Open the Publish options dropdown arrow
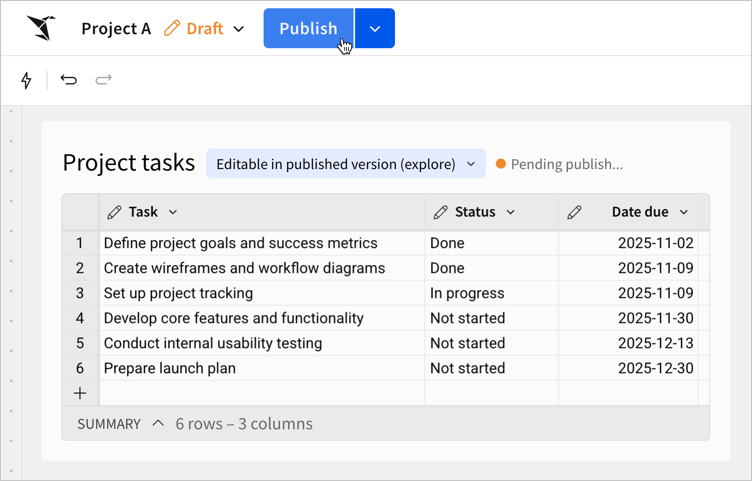The image size is (752, 481). (375, 29)
